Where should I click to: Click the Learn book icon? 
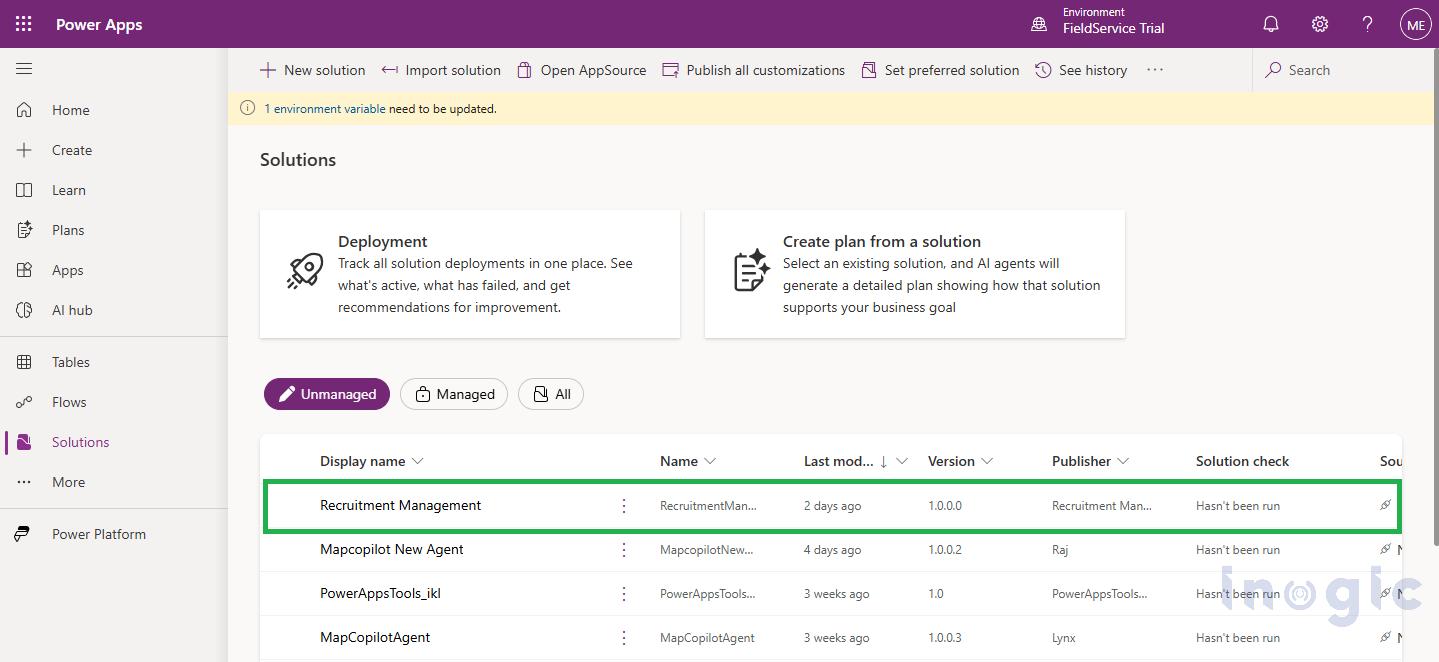pos(24,190)
